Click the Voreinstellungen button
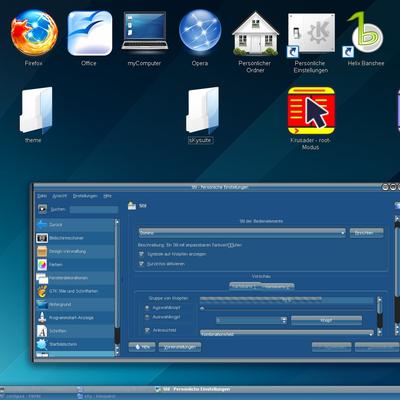Screen dimensions: 400x400 pos(180,347)
